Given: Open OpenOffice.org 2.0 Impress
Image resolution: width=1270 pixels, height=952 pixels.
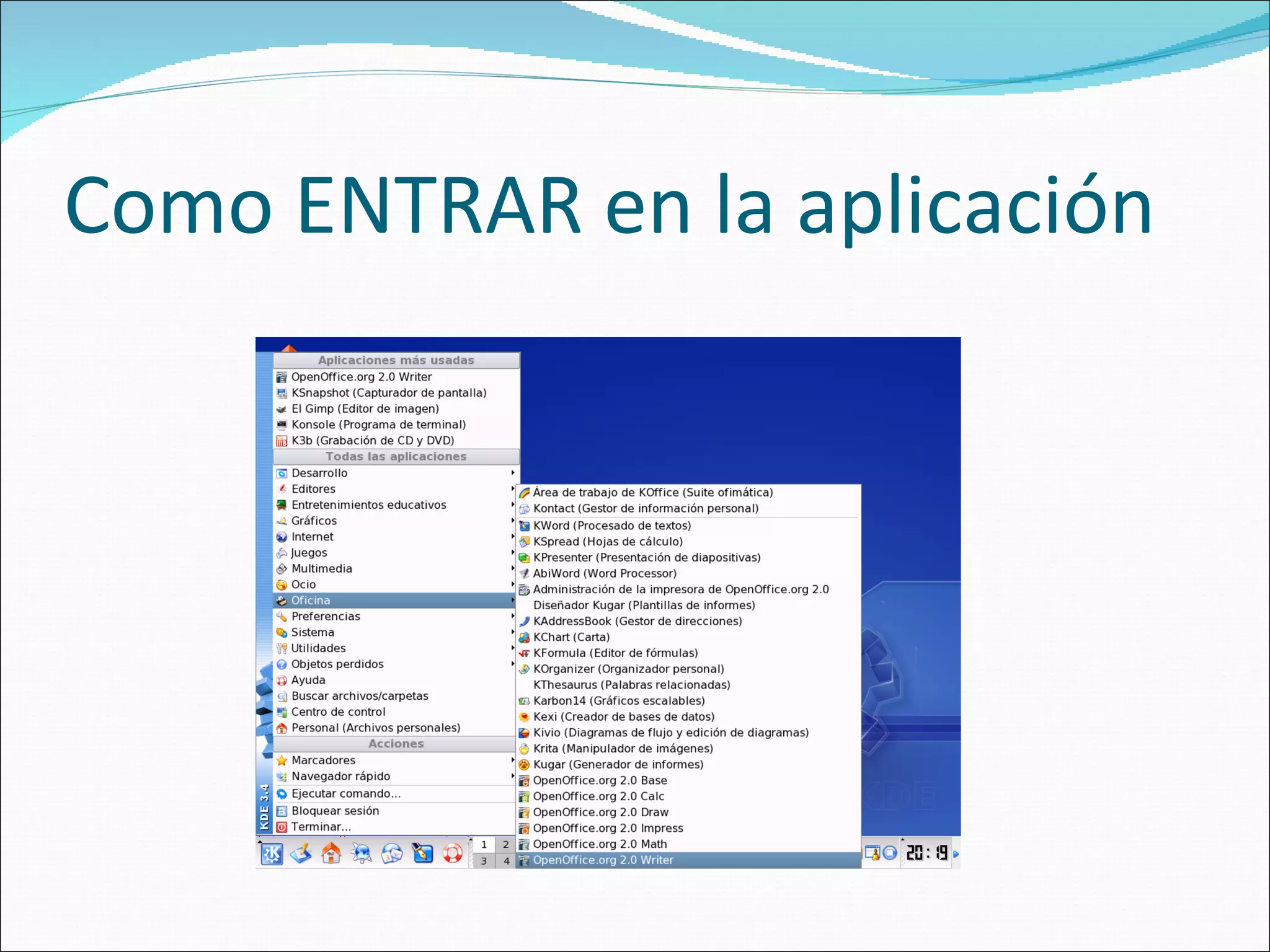Looking at the screenshot, I should point(688,828).
